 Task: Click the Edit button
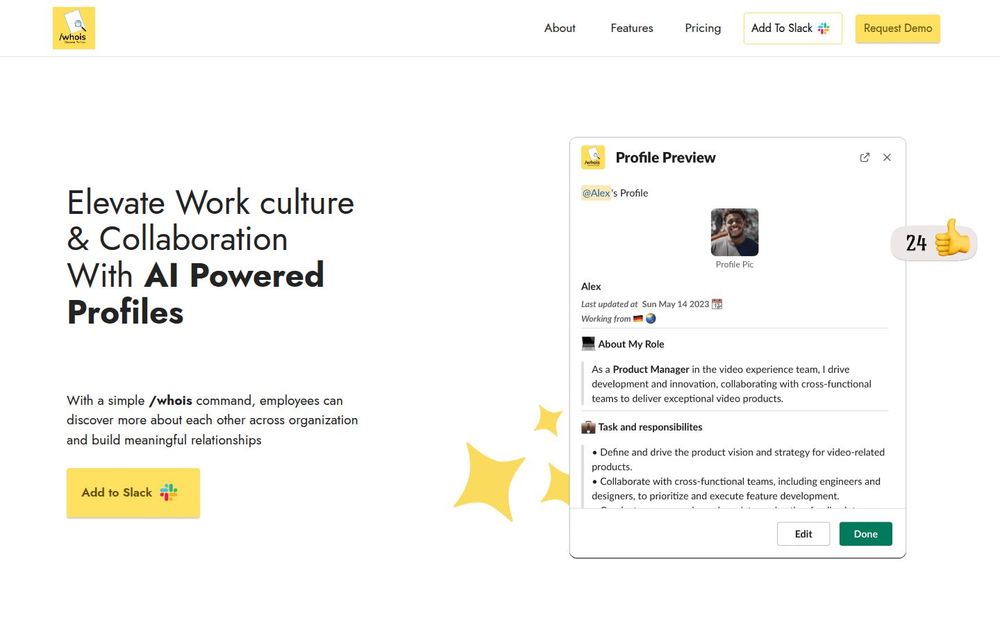pyautogui.click(x=803, y=534)
